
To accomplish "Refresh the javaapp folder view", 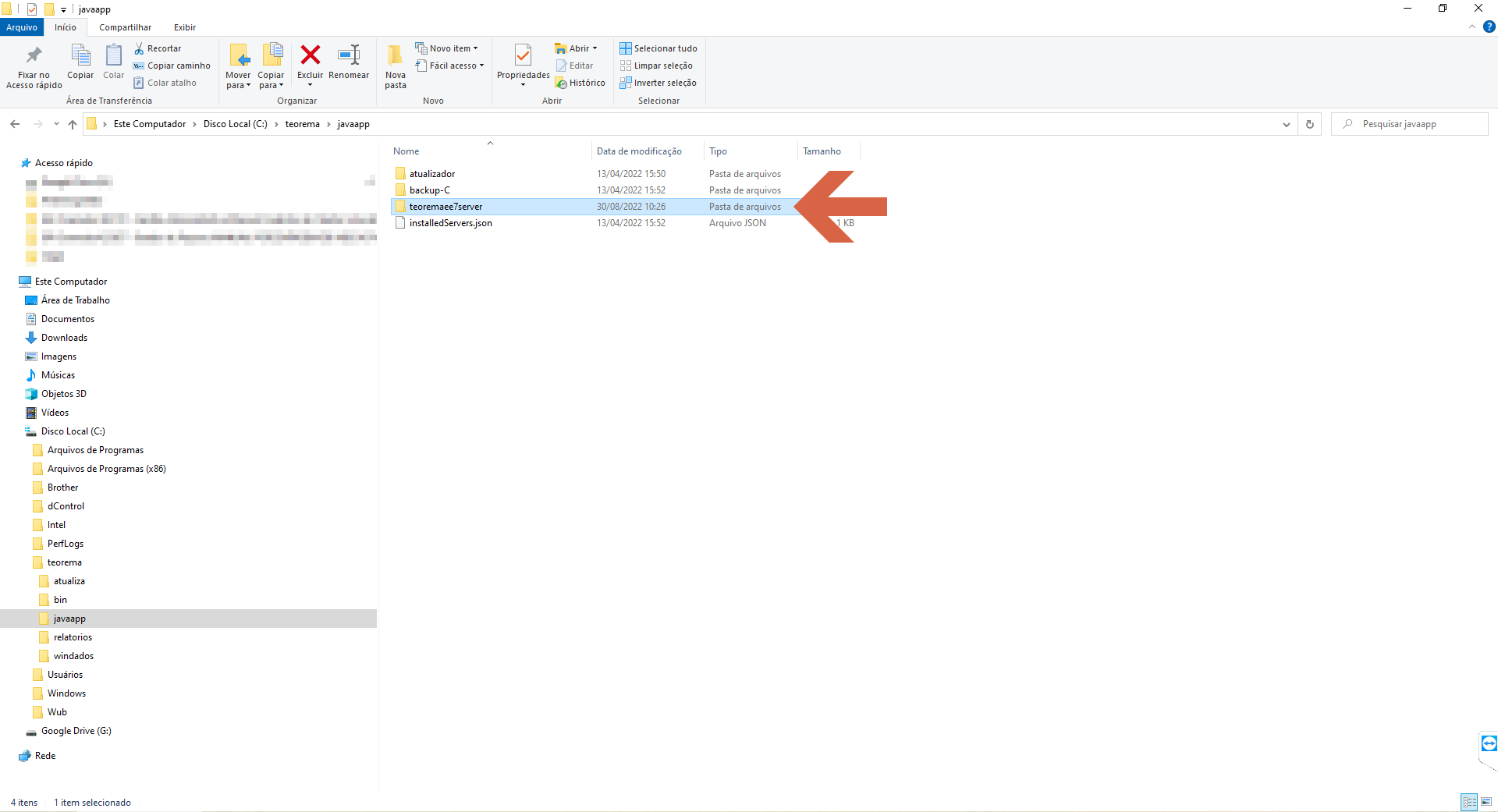I will tap(1310, 124).
